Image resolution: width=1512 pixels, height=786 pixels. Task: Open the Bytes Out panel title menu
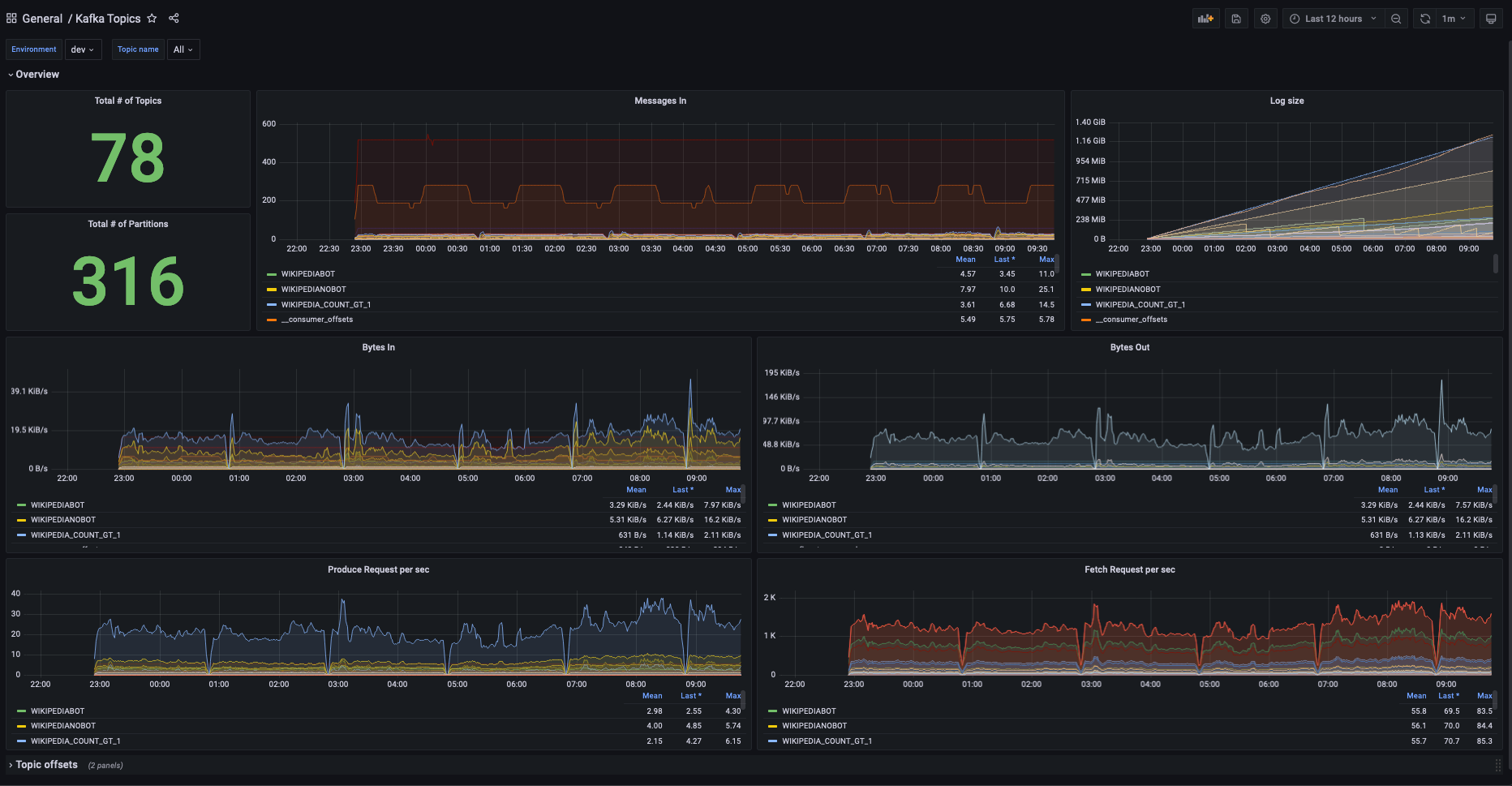(1130, 347)
